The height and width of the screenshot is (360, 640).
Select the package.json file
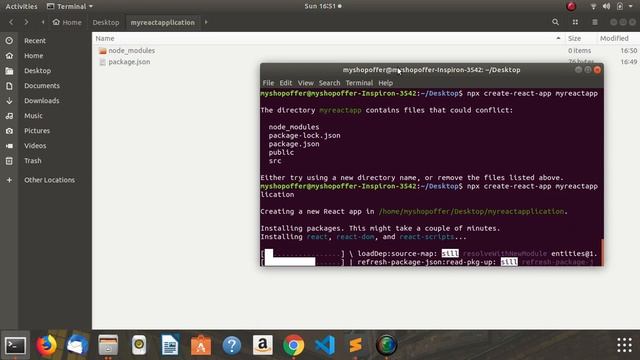124,62
